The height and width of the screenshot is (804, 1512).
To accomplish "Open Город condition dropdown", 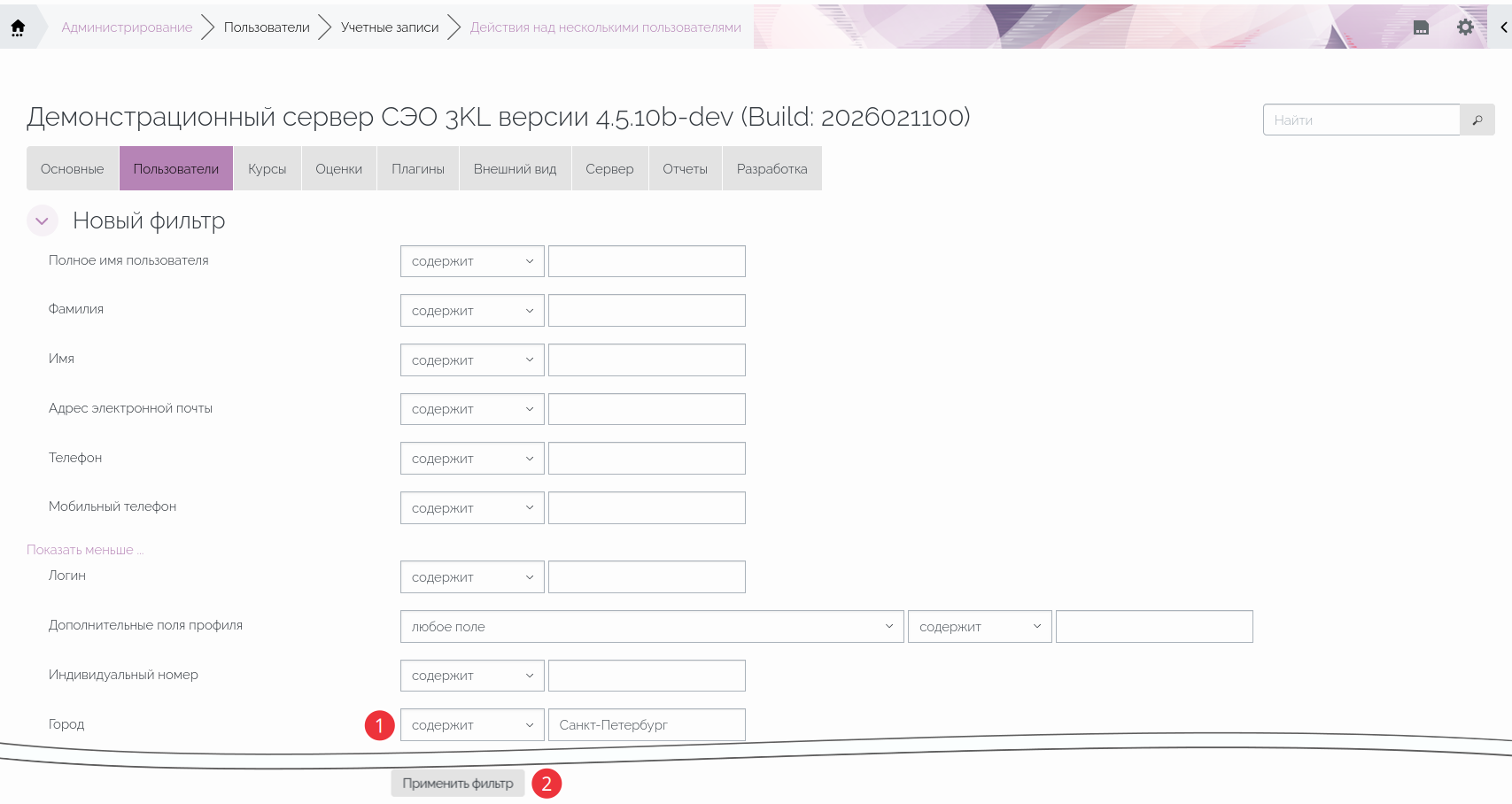I will click(471, 725).
